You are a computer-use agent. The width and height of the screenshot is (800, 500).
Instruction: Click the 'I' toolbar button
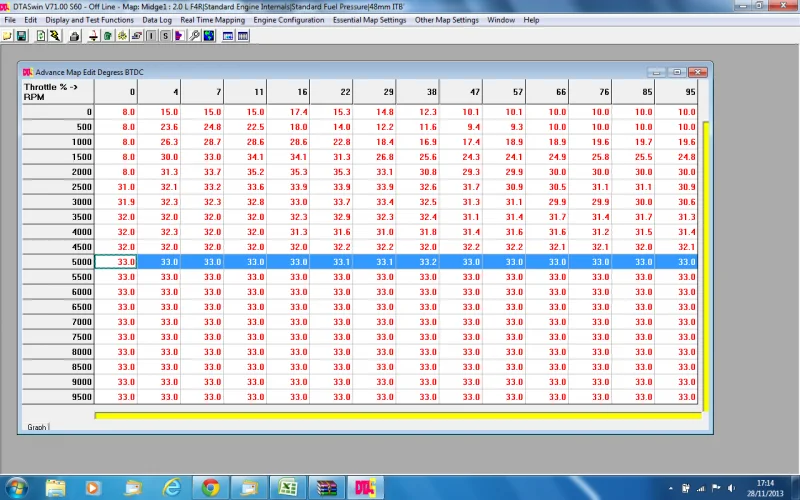point(151,36)
